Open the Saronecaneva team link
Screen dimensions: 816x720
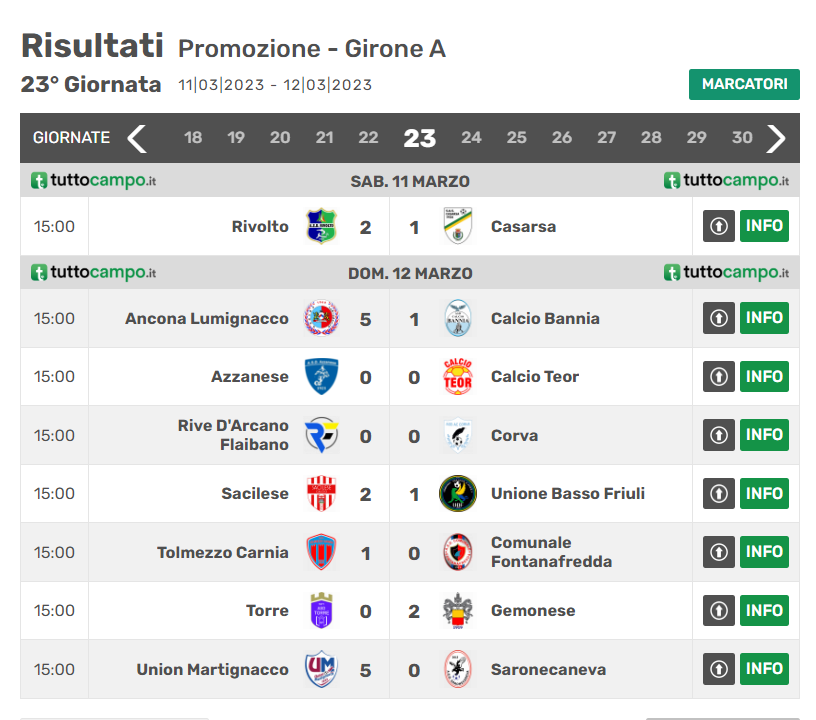click(x=548, y=670)
